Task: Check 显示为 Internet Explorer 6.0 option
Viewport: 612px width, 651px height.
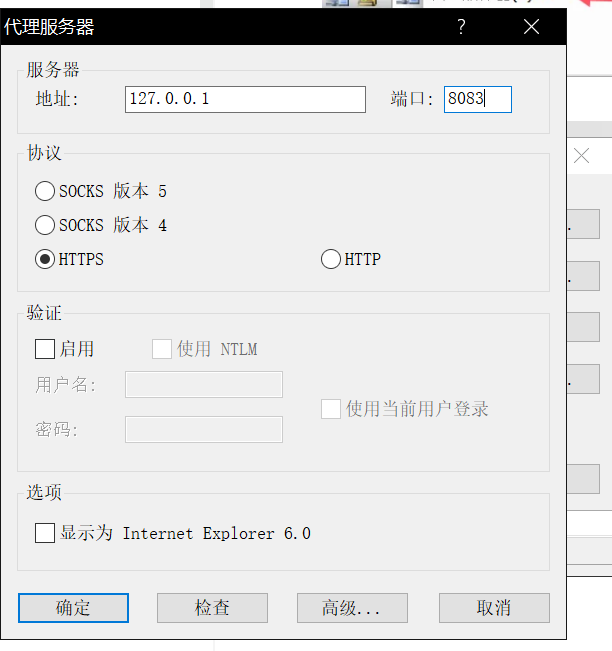Action: [45, 533]
